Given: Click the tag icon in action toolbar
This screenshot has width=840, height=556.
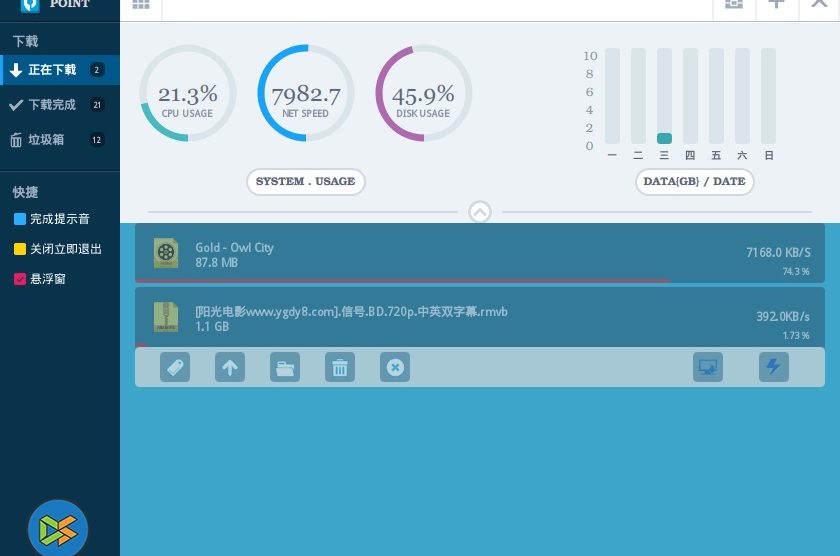Looking at the screenshot, I should (x=175, y=367).
